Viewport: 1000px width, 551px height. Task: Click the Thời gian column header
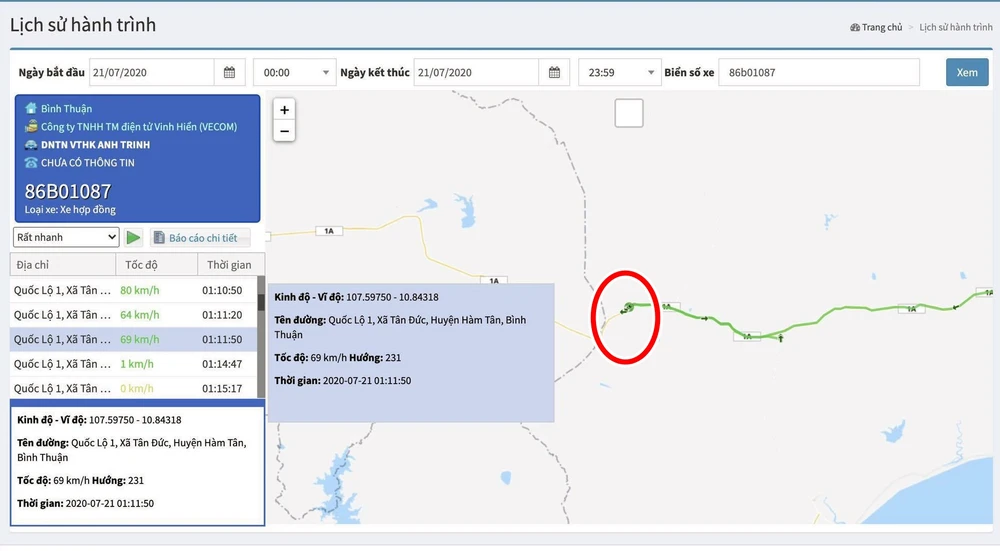228,265
